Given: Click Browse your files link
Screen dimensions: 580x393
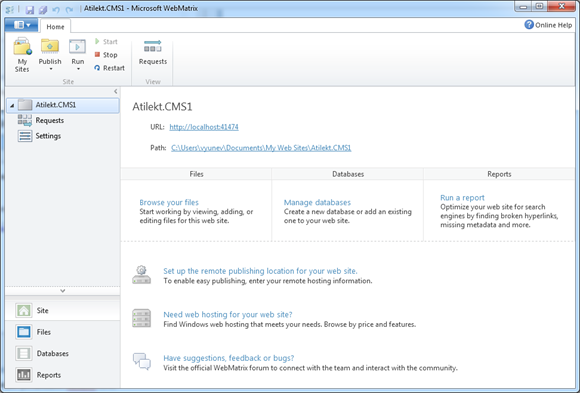Looking at the screenshot, I should click(x=169, y=202).
